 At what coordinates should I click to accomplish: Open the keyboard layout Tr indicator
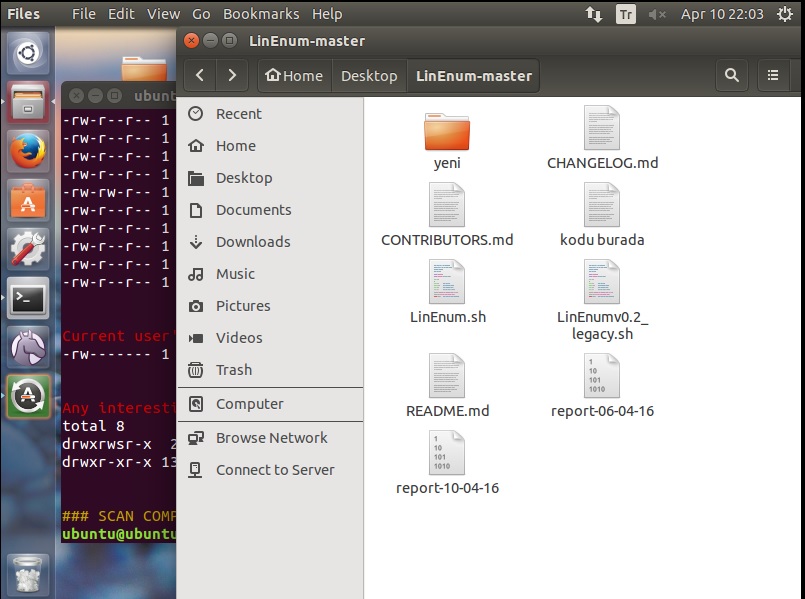[626, 14]
